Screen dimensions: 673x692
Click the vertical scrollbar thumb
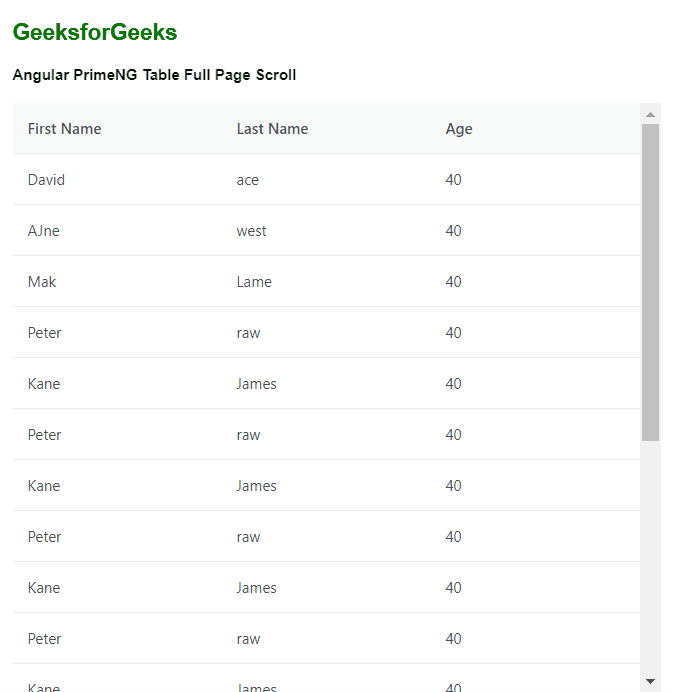(650, 282)
